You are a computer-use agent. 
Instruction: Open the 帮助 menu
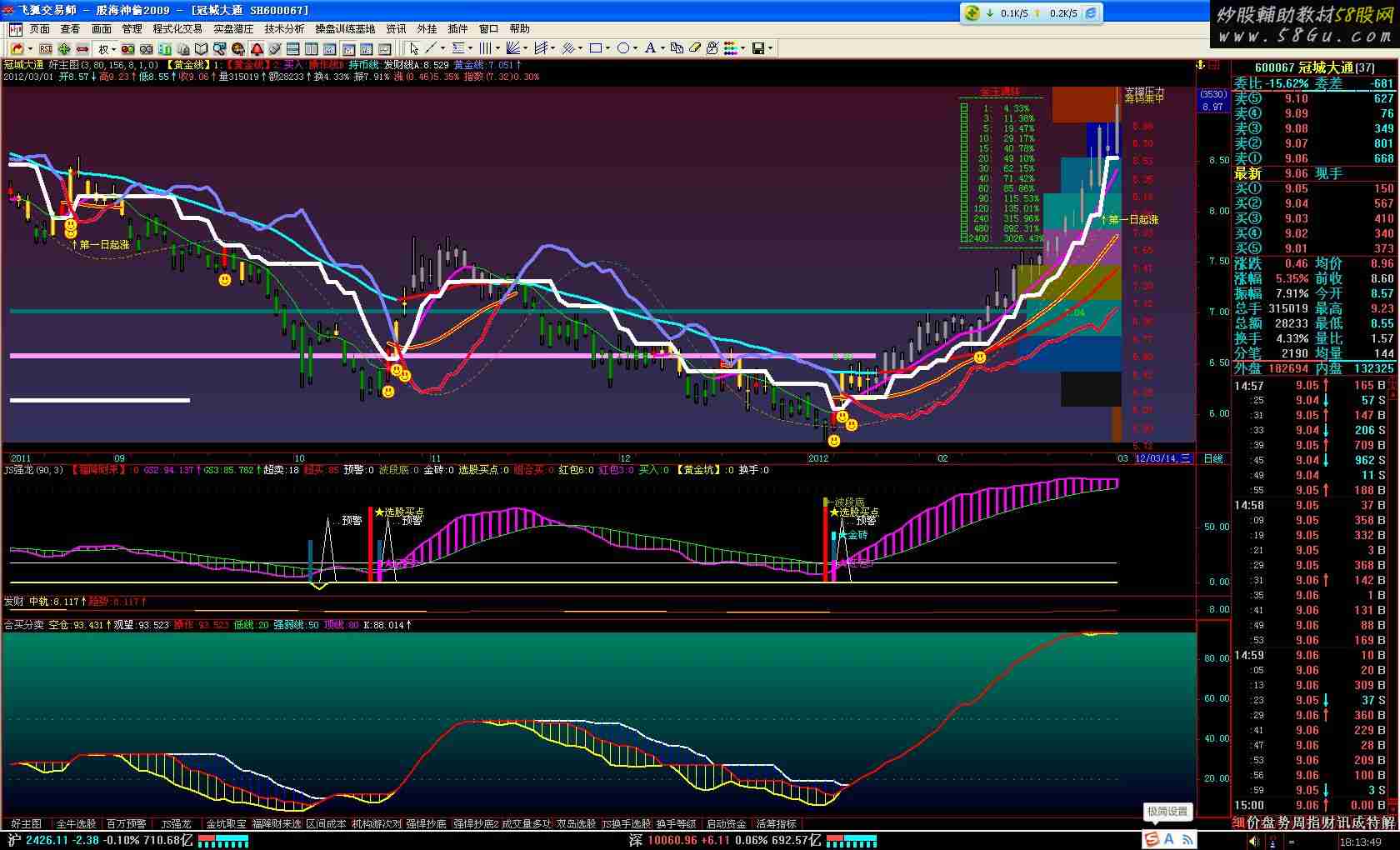pos(519,29)
